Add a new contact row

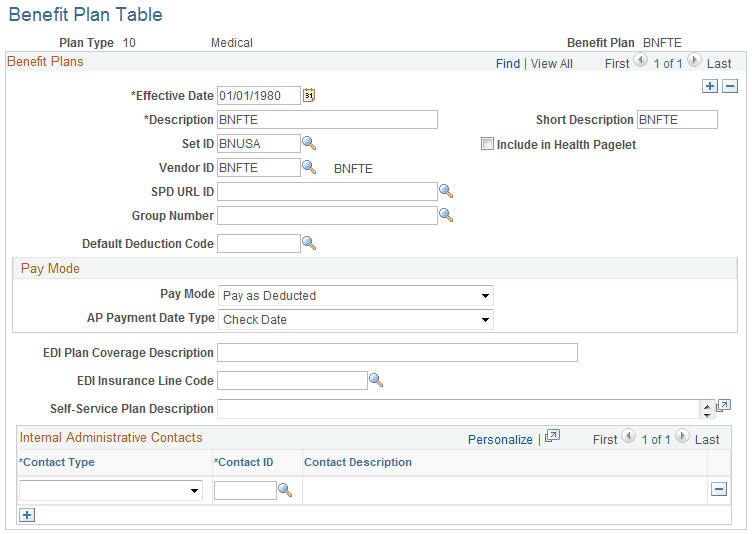click(27, 515)
